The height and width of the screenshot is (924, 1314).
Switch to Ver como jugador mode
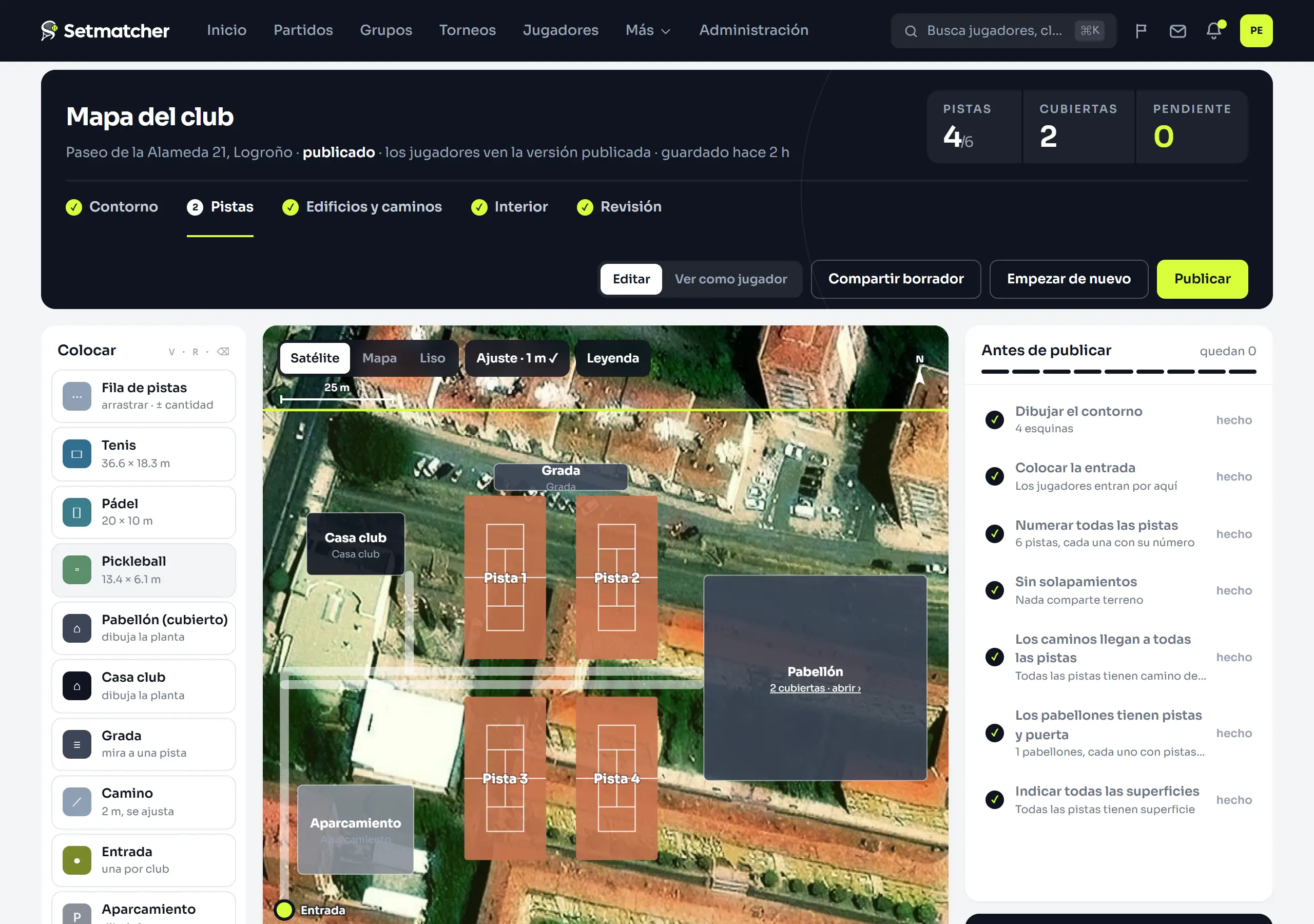pyautogui.click(x=731, y=279)
